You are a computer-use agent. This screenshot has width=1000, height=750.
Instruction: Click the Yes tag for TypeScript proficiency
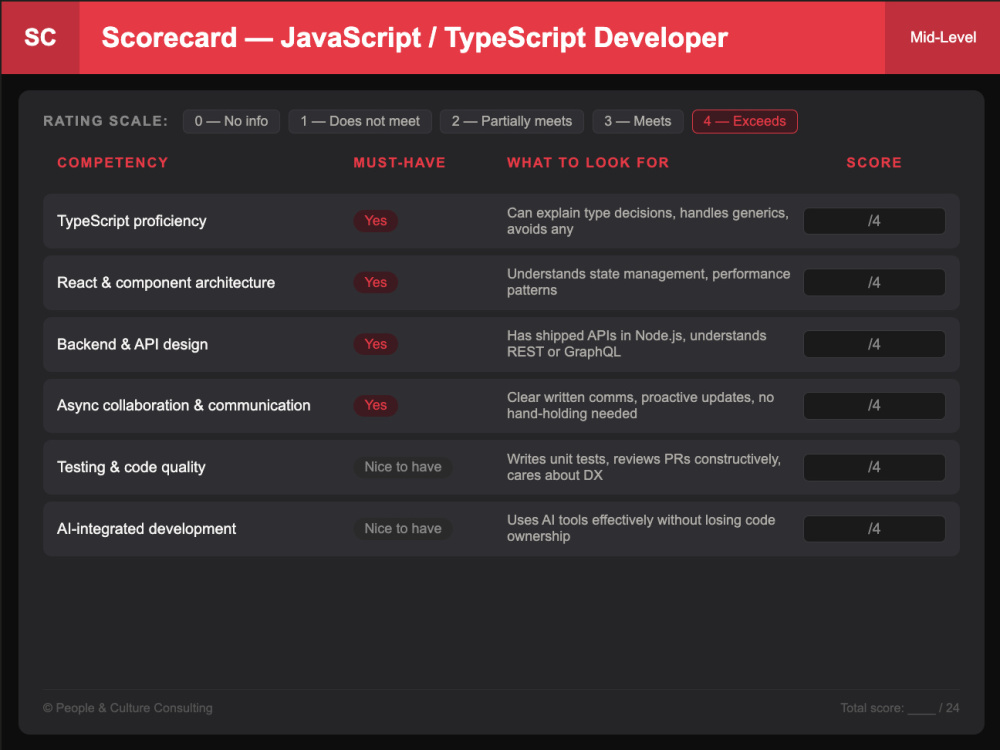(x=376, y=221)
